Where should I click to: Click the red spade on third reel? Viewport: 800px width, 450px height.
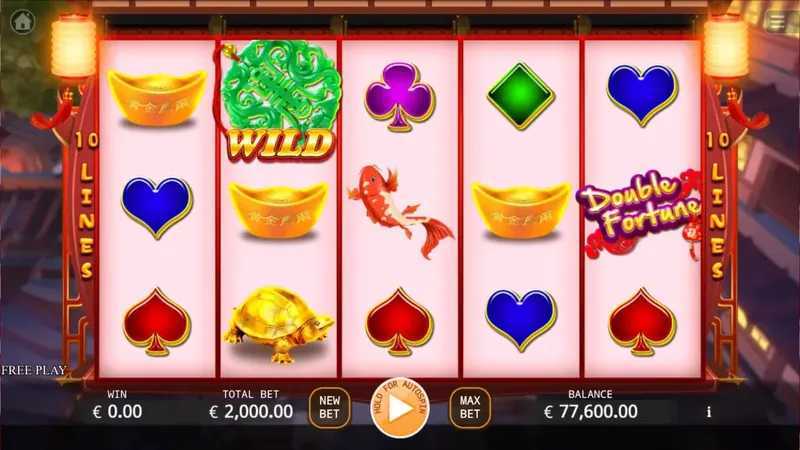399,321
